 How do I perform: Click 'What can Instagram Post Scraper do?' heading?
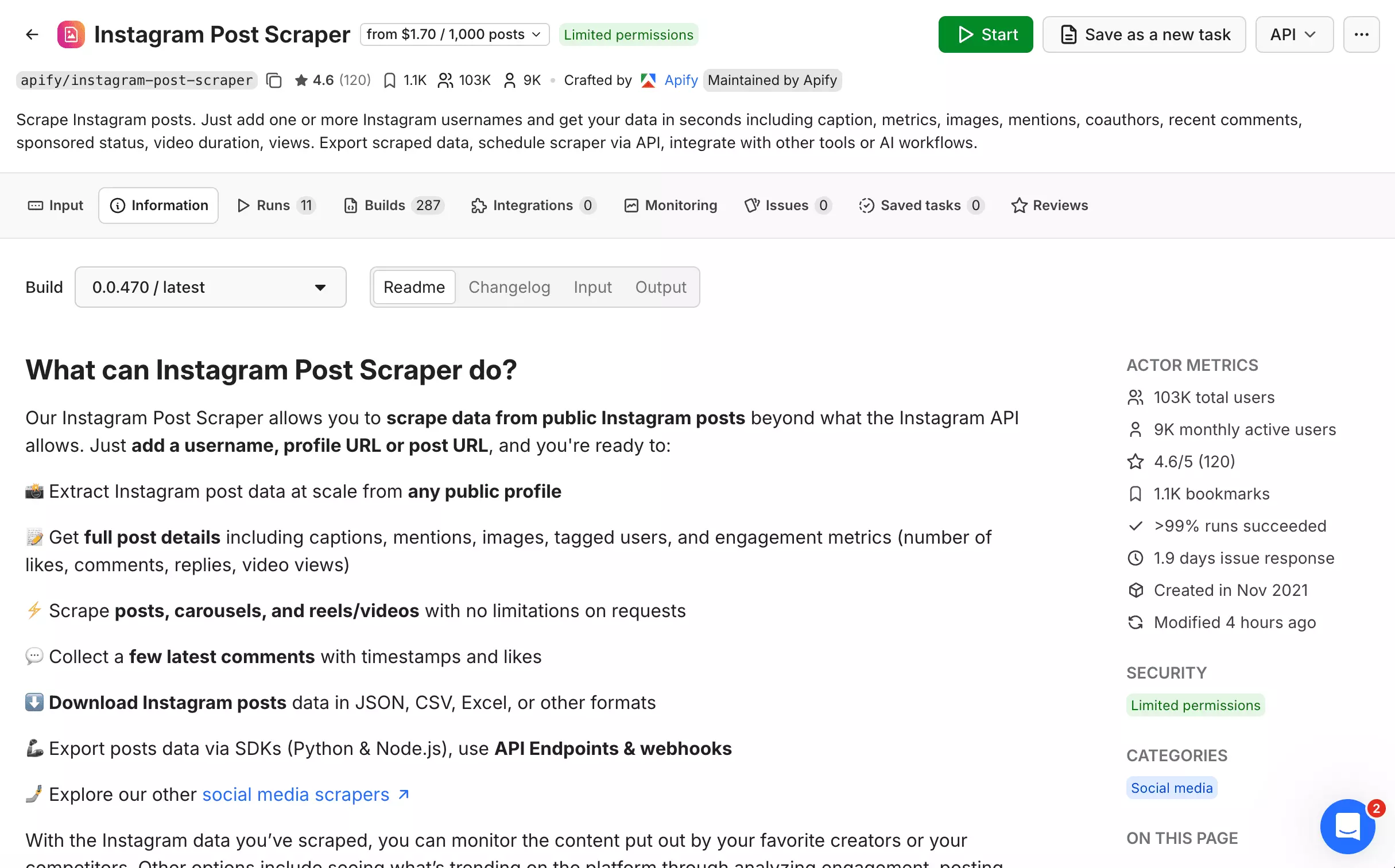(x=271, y=370)
